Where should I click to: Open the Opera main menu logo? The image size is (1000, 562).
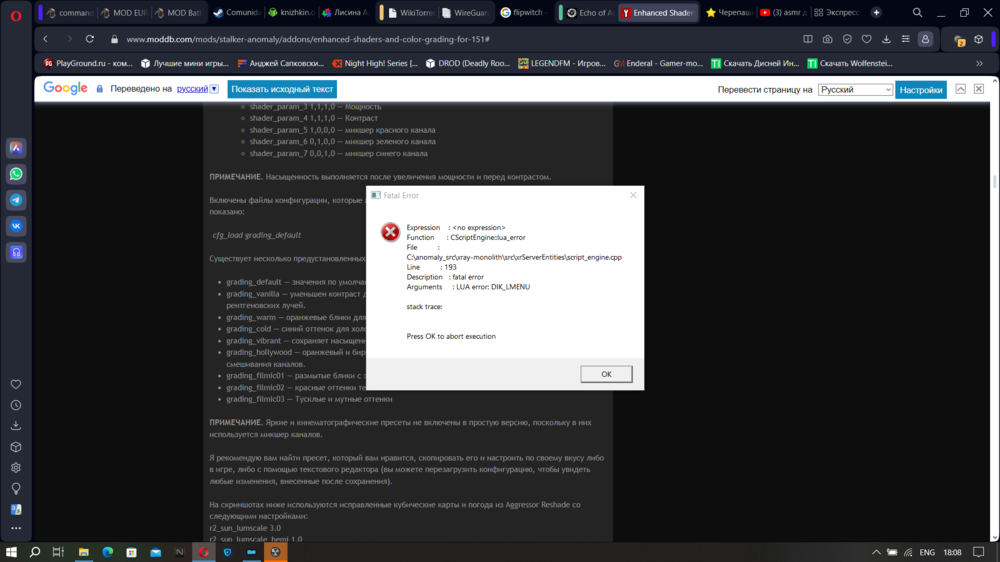(x=16, y=15)
